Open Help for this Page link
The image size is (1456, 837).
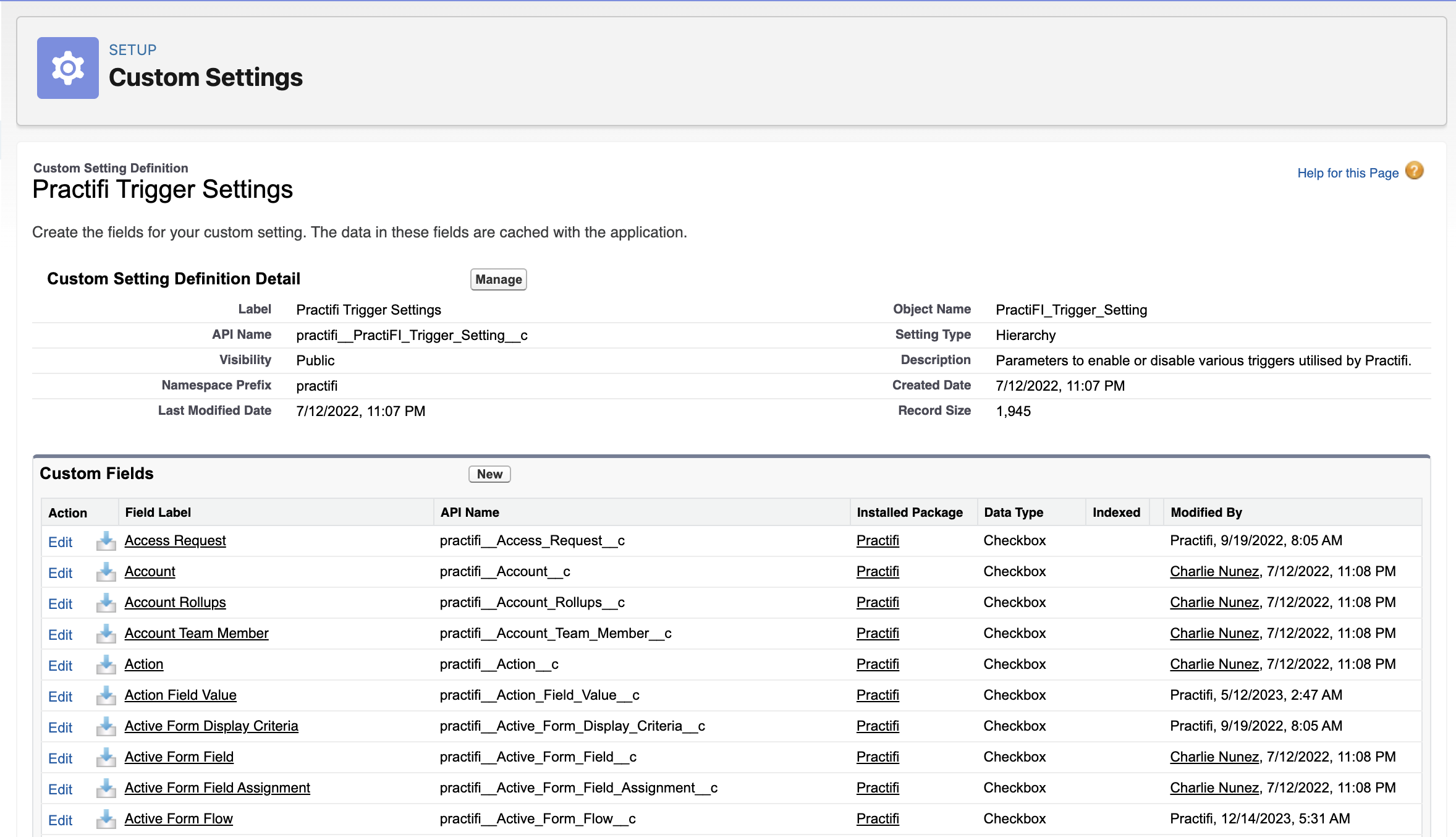[x=1347, y=173]
